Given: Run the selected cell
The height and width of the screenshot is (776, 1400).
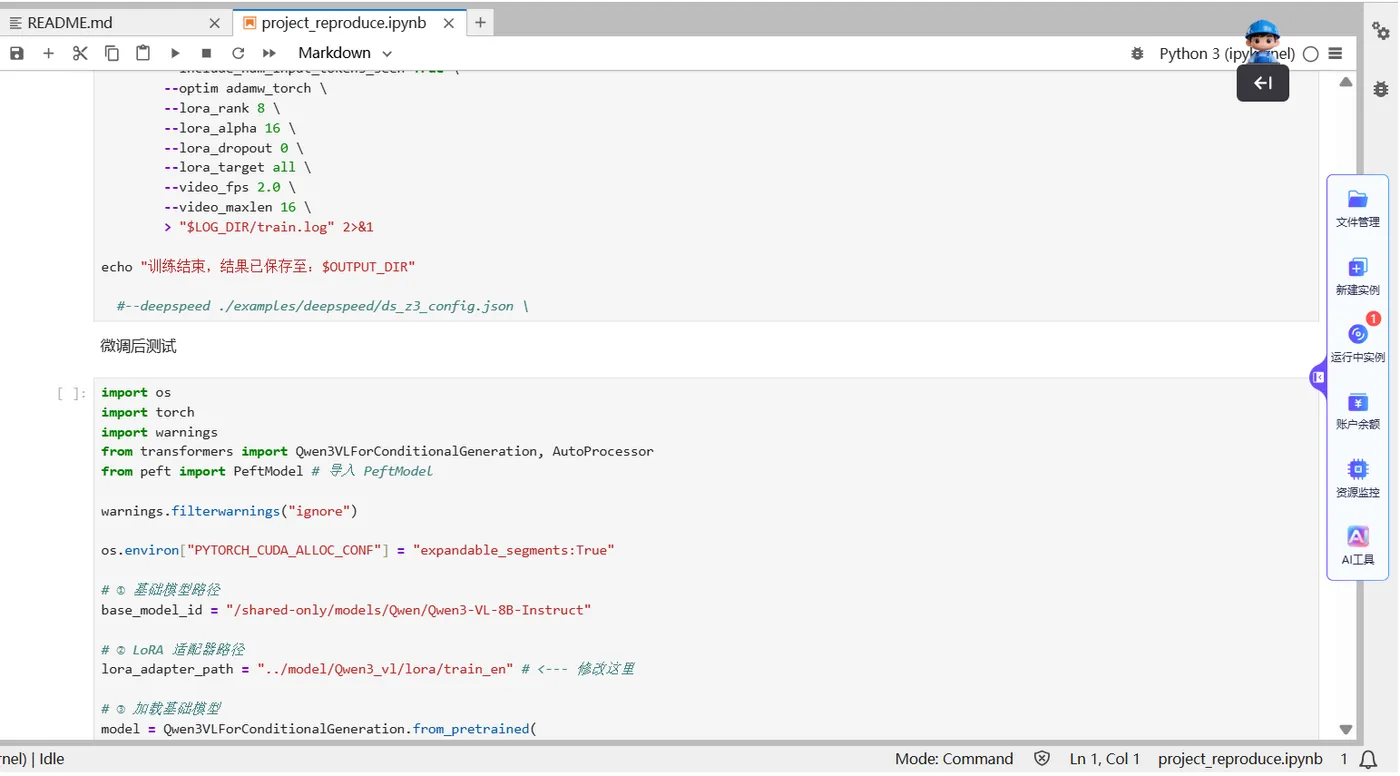Looking at the screenshot, I should coord(175,53).
